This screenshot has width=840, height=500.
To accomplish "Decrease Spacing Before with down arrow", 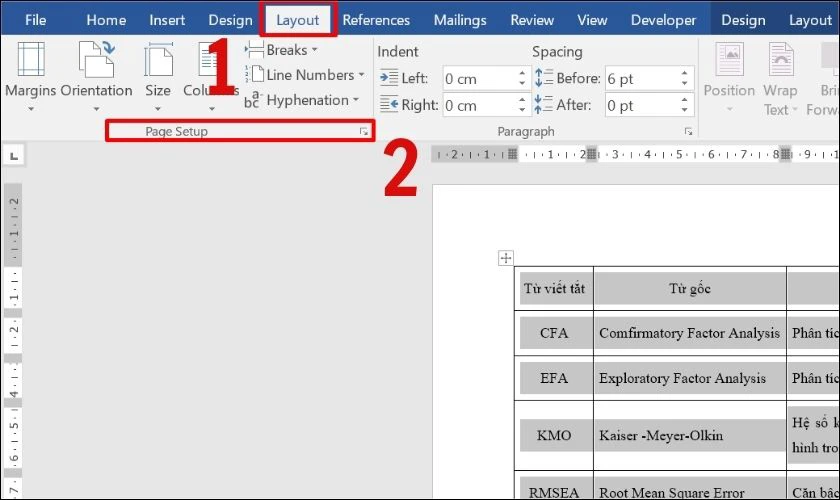I will click(685, 84).
